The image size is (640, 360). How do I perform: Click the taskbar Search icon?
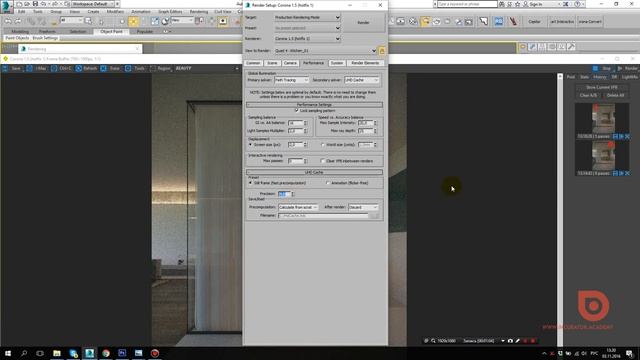[x=24, y=353]
